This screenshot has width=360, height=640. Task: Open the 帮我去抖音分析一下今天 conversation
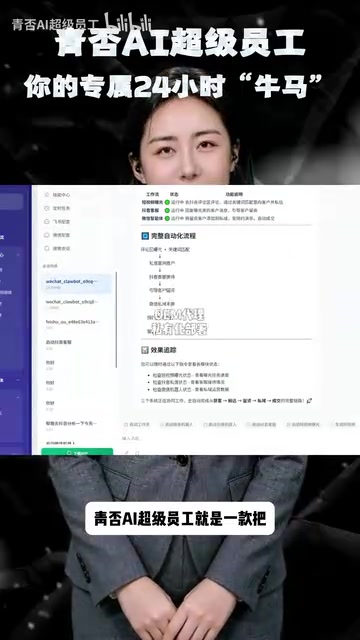(76, 425)
